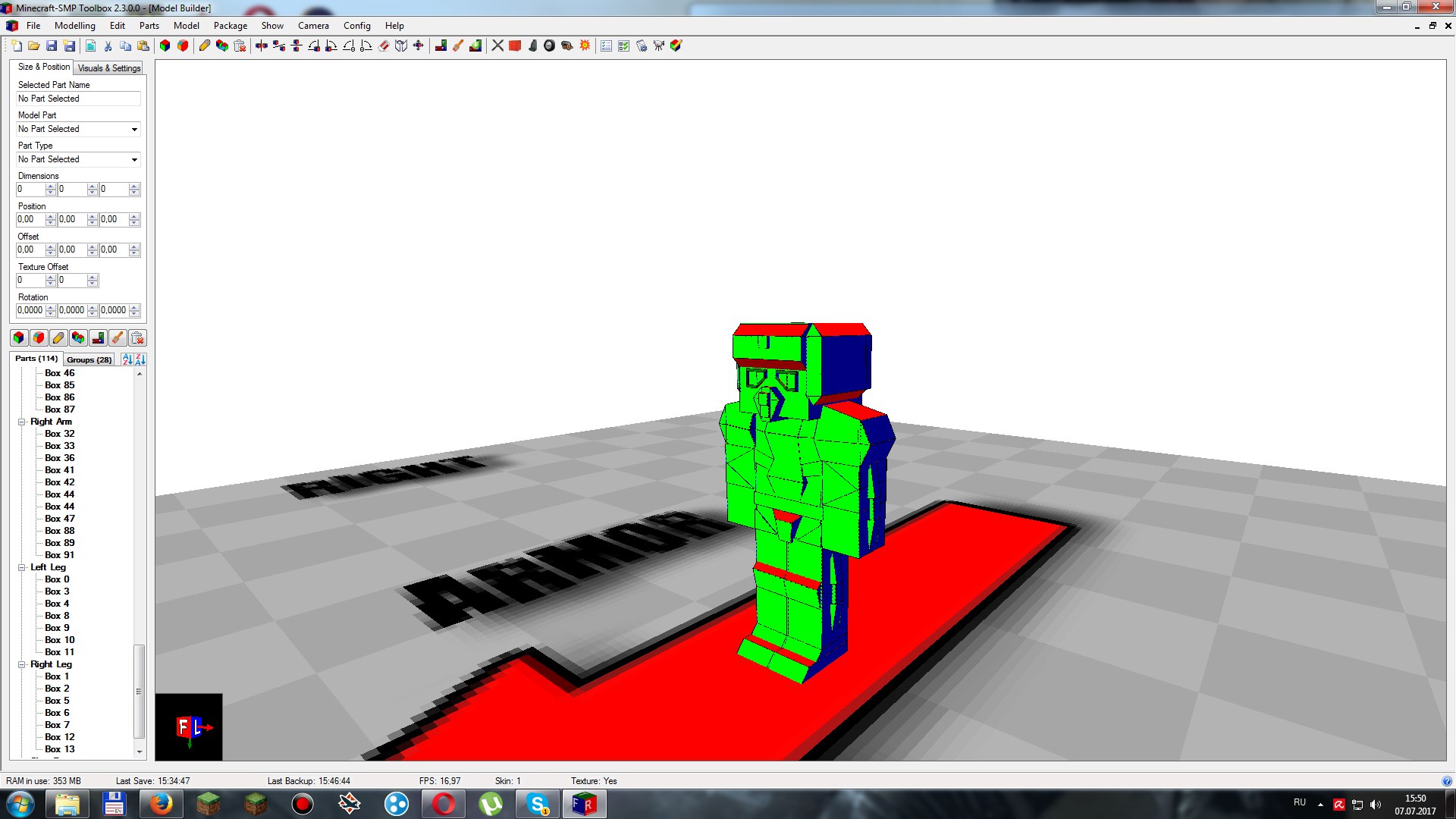Sort parts list Z to A
Screen dimensions: 1456x819
tap(140, 359)
